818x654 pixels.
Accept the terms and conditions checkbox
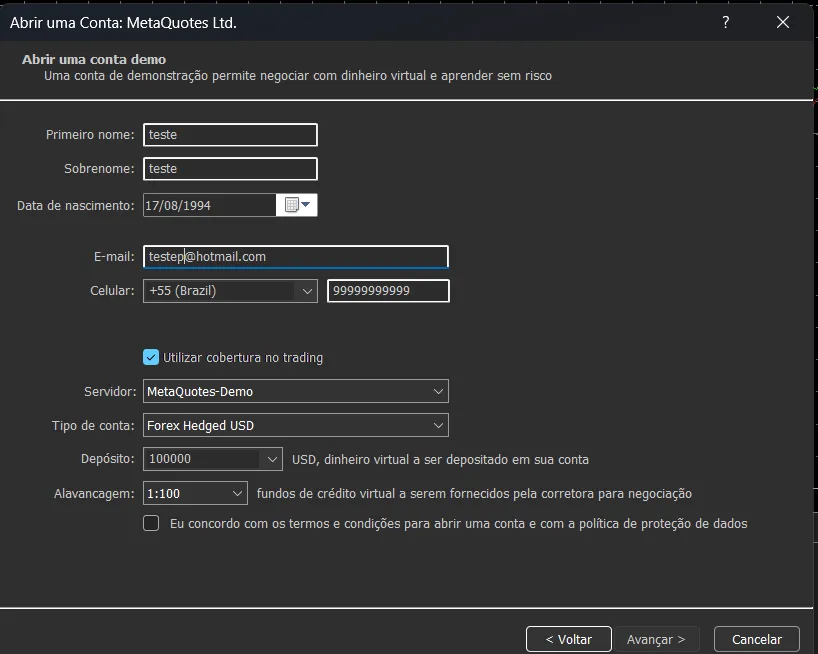click(151, 523)
